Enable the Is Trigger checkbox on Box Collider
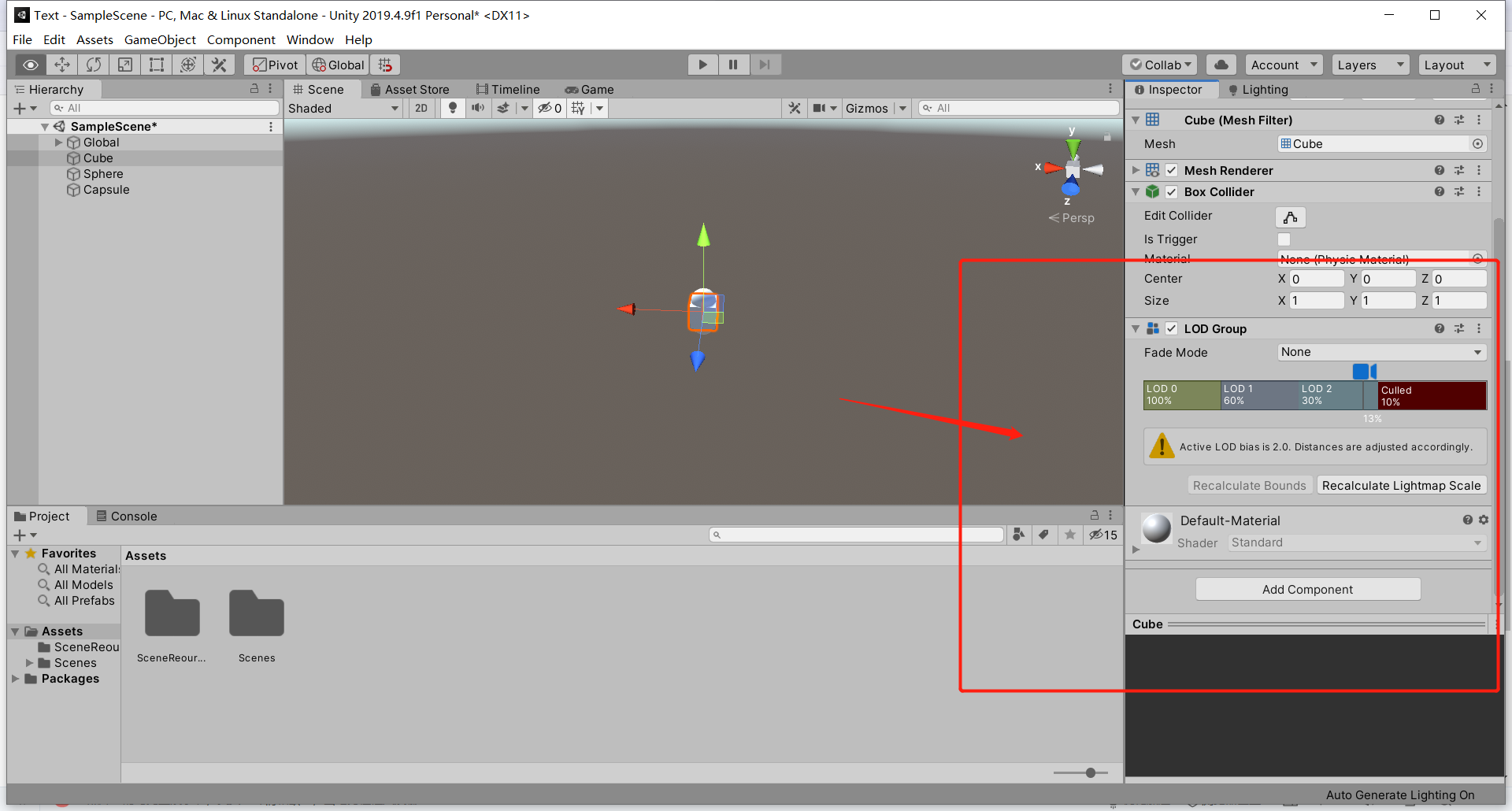This screenshot has width=1512, height=811. point(1284,239)
